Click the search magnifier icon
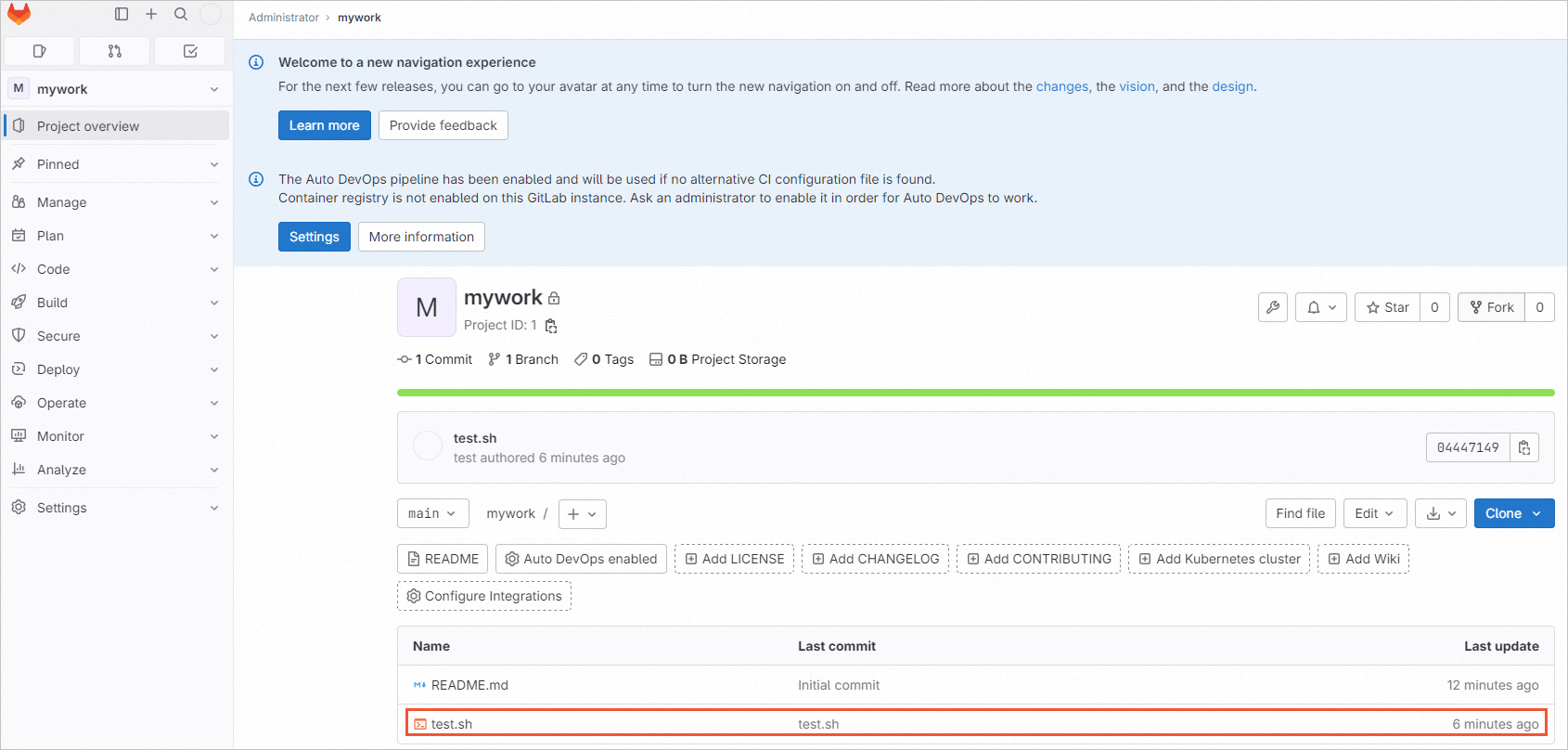The height and width of the screenshot is (750, 1568). [x=181, y=14]
